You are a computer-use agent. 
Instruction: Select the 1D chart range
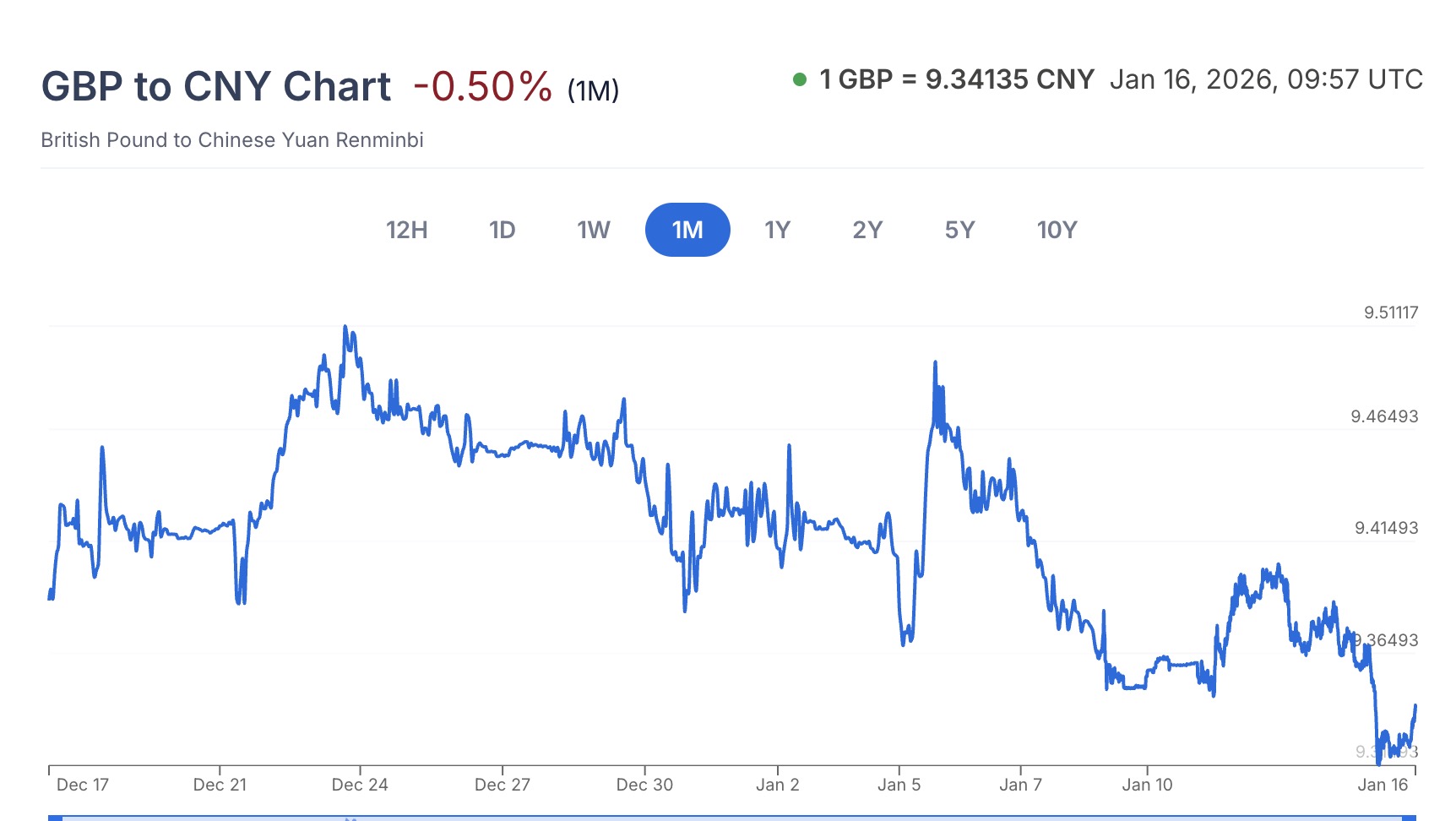(x=502, y=230)
